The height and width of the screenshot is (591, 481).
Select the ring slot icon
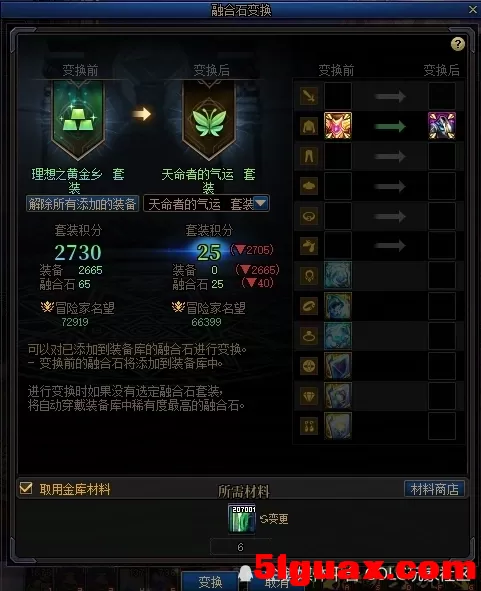pos(309,336)
